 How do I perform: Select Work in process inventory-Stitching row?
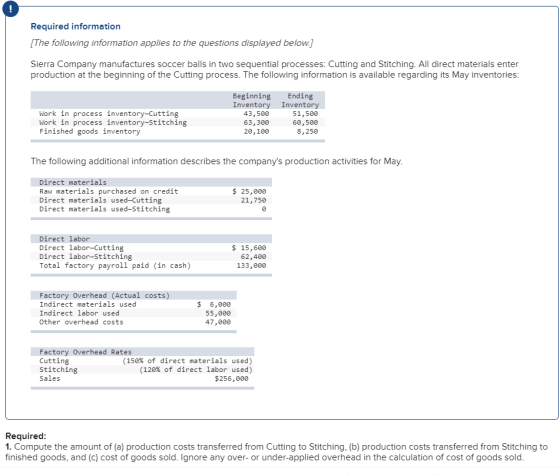pos(178,122)
